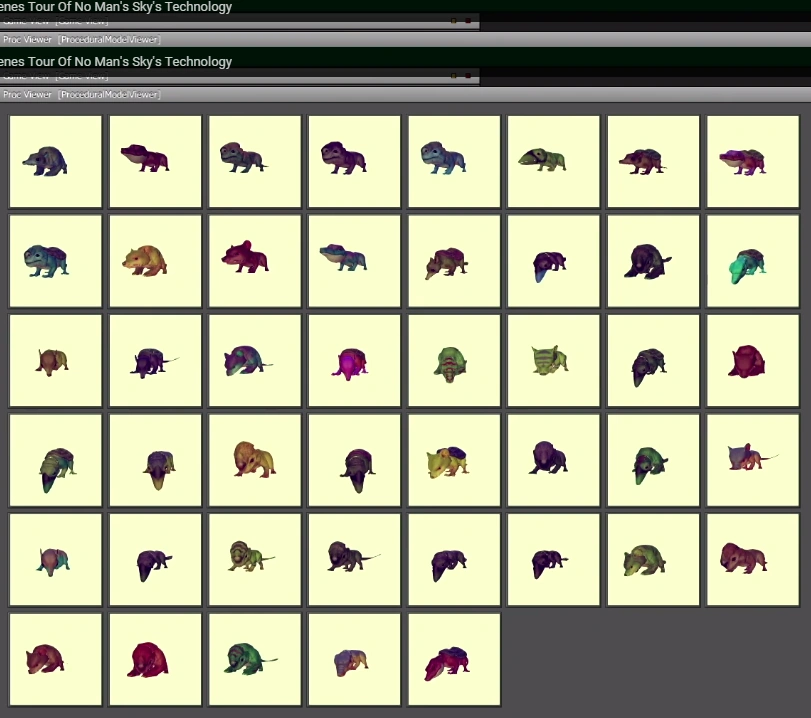Pick the olive green flat-snouted creature, first row

click(553, 161)
